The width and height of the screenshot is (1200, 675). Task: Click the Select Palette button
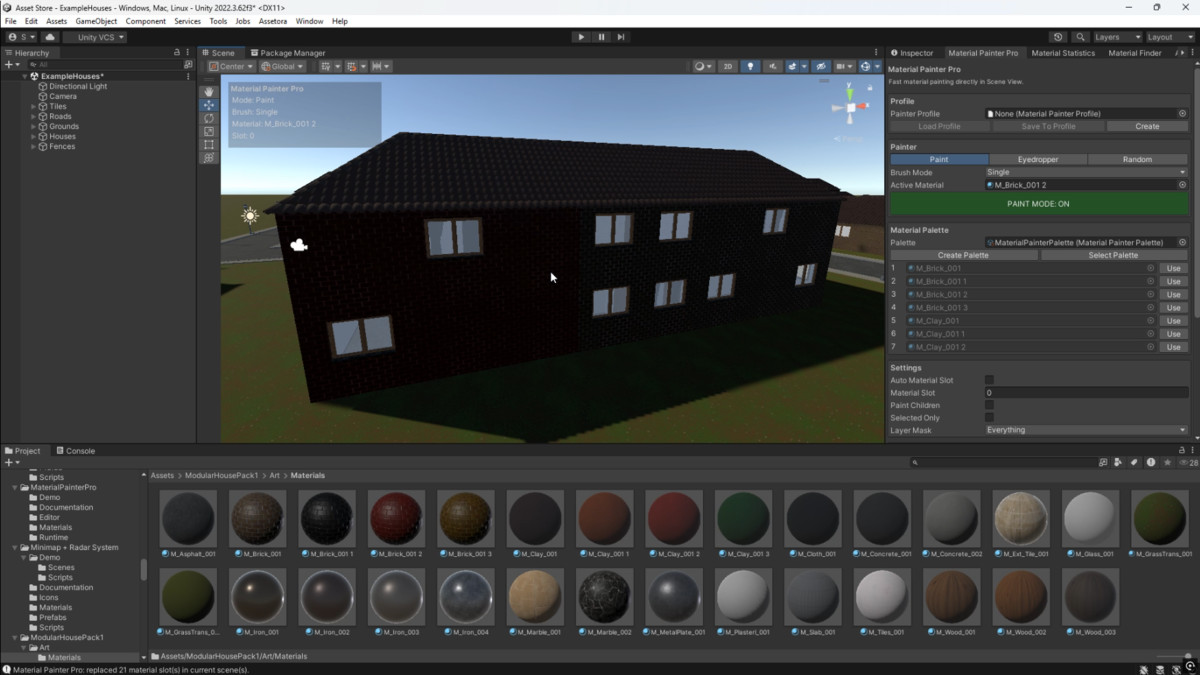(x=1113, y=255)
